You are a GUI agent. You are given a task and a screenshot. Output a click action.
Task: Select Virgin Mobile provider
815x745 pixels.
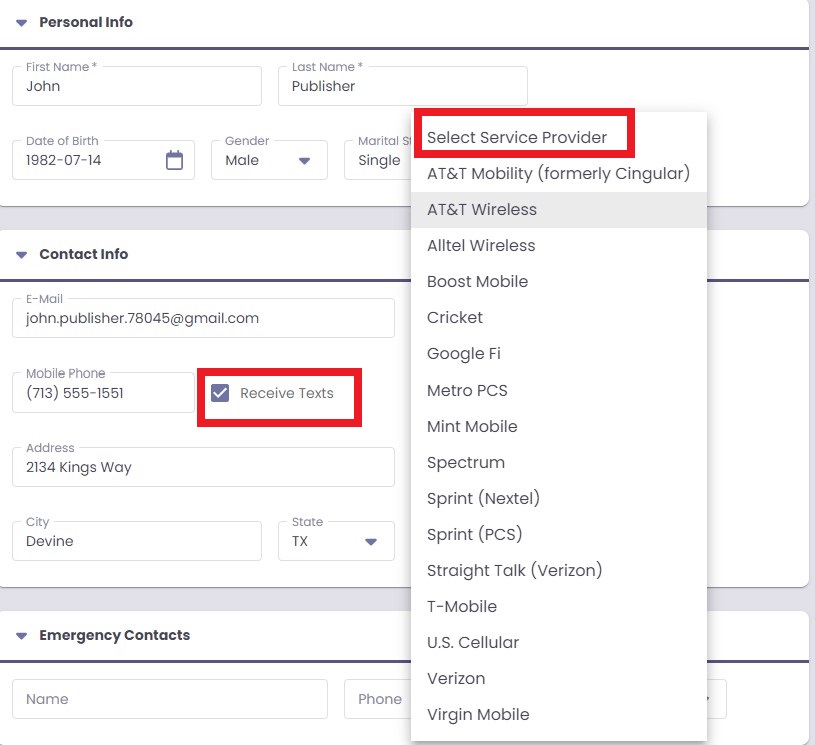click(559, 715)
